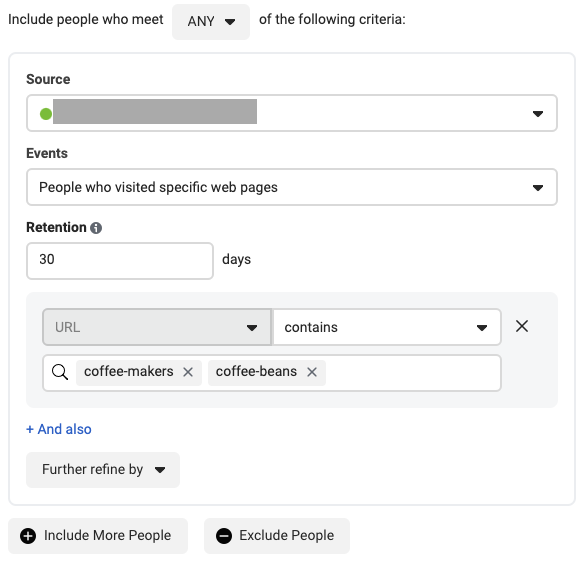Click the green source status dot
The image size is (586, 568).
pyautogui.click(x=46, y=114)
